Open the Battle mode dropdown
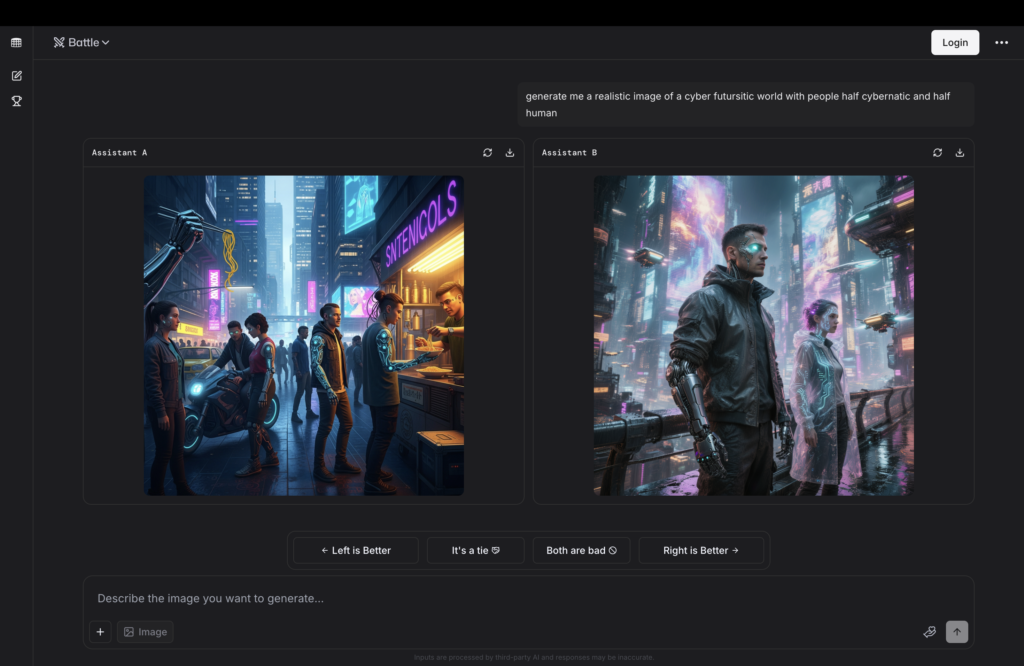 [105, 42]
